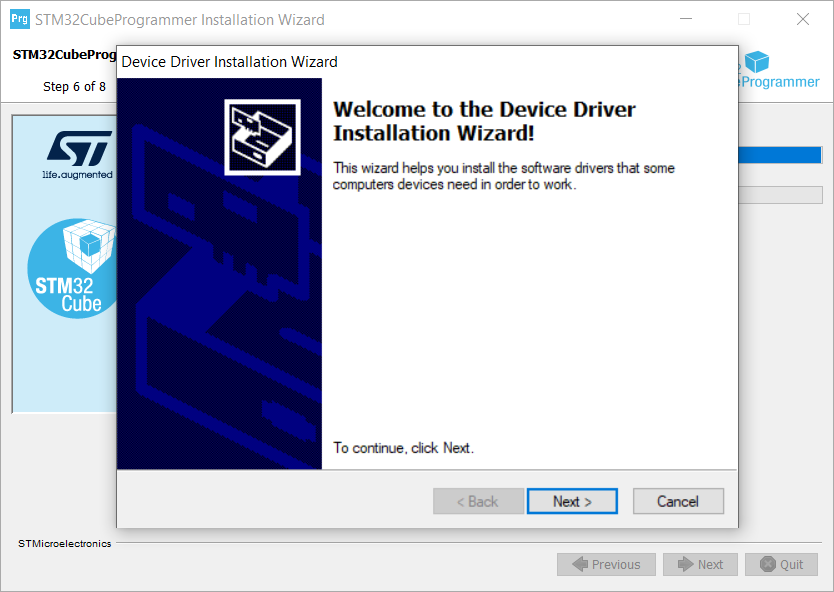Minimize the STM32CubeProgrammer Installation Wizard window

(686, 19)
